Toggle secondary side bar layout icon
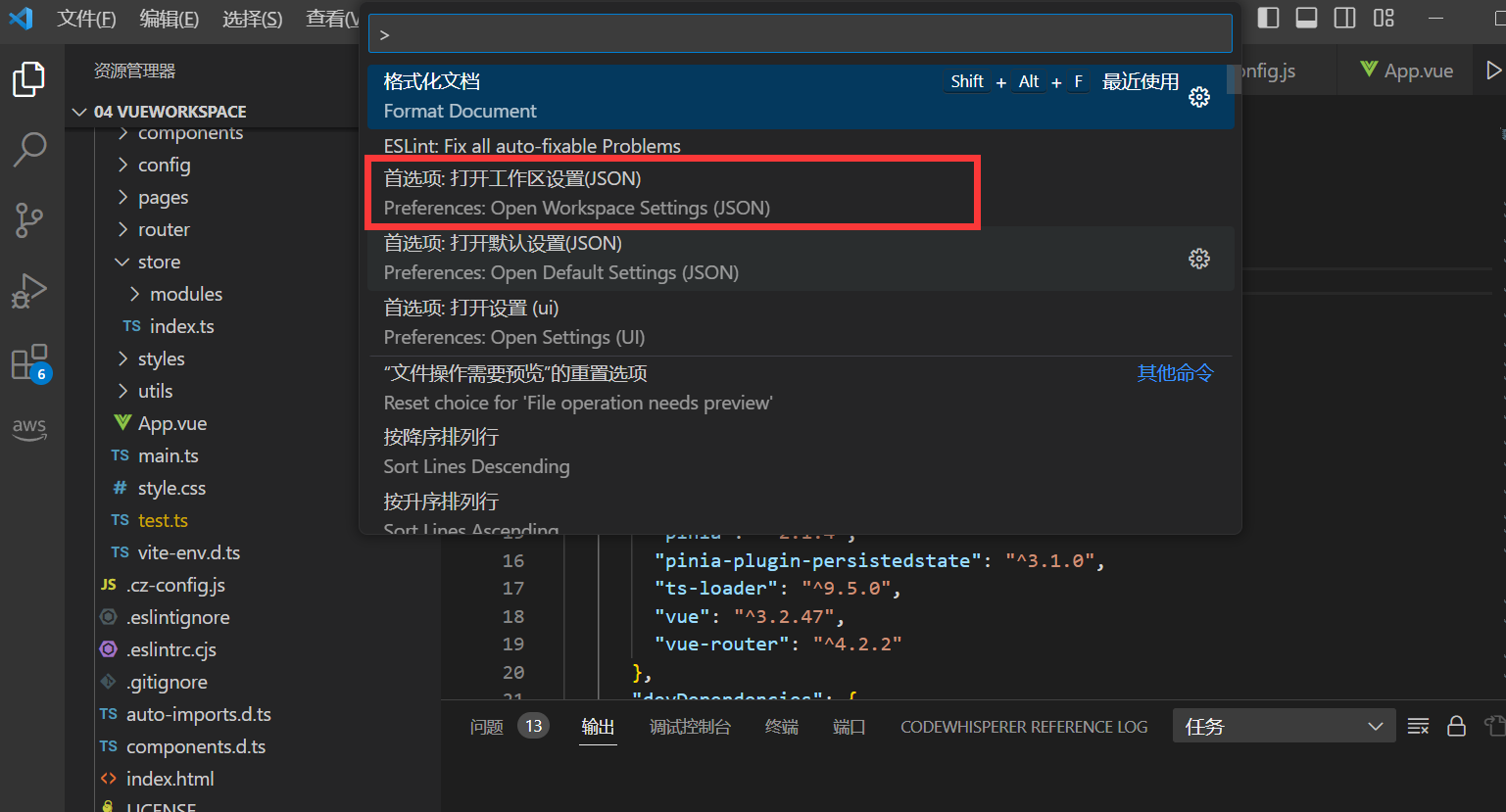1506x812 pixels. coord(1344,18)
